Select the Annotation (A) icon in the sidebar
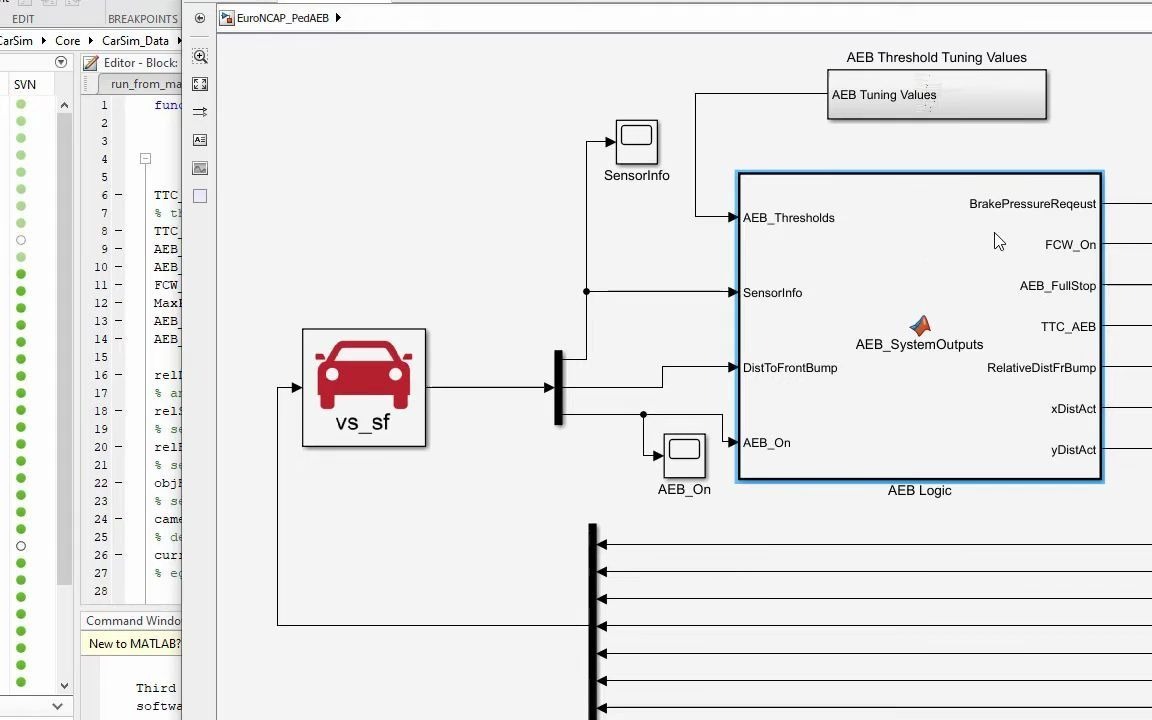This screenshot has height=720, width=1152. pyautogui.click(x=200, y=140)
